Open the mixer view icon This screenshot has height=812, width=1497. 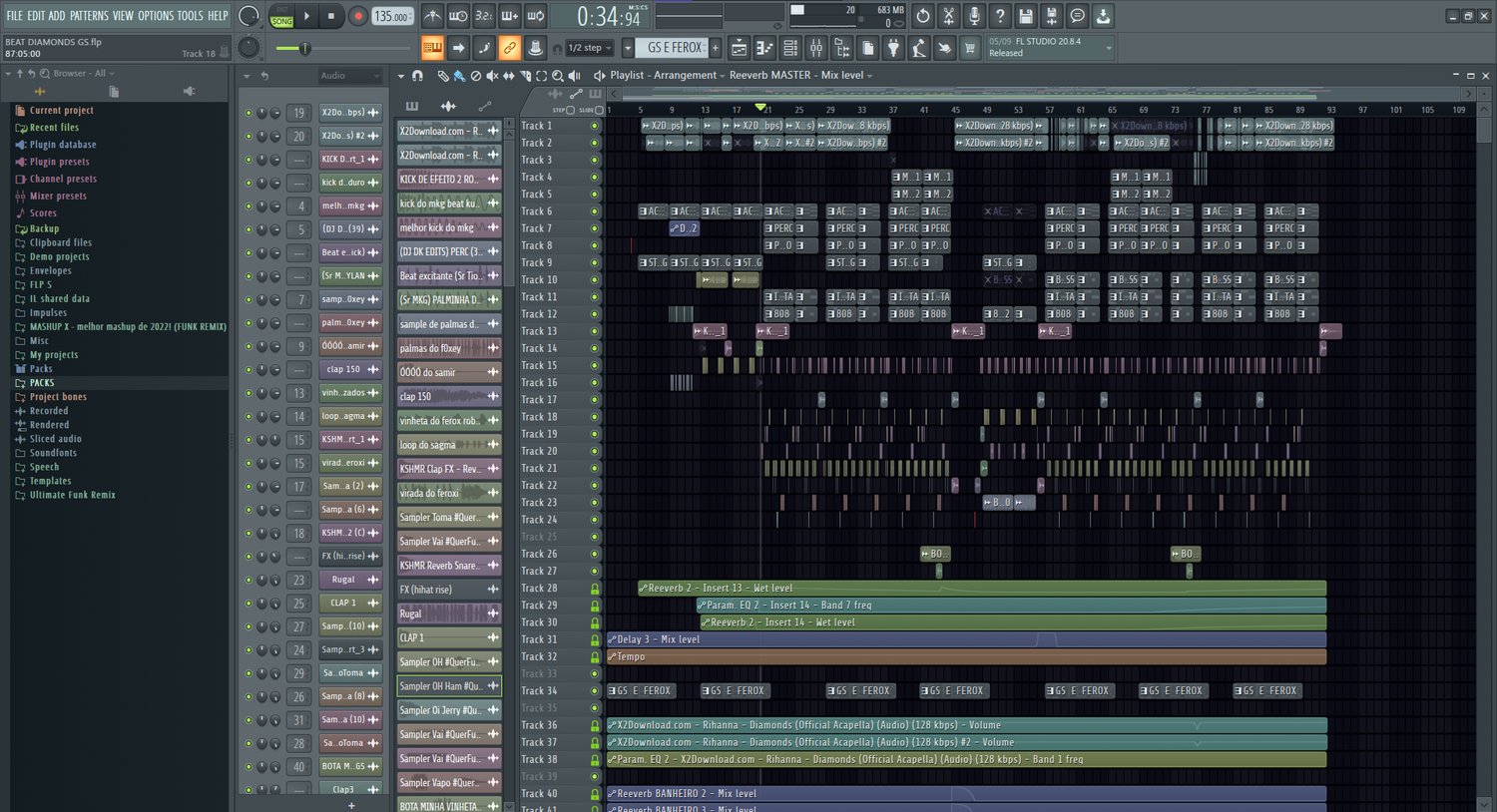[x=816, y=48]
